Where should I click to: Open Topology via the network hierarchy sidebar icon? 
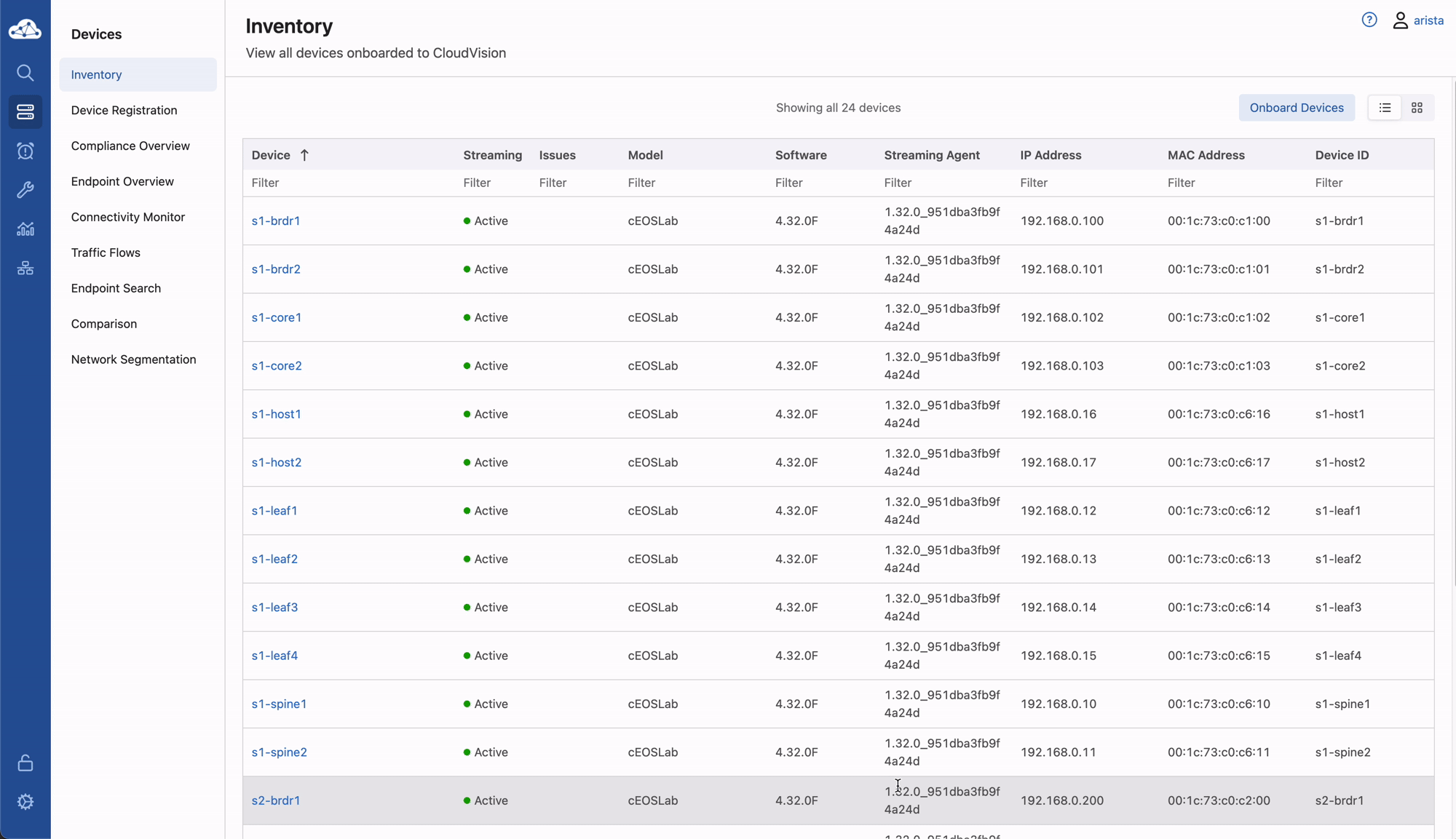(x=25, y=268)
